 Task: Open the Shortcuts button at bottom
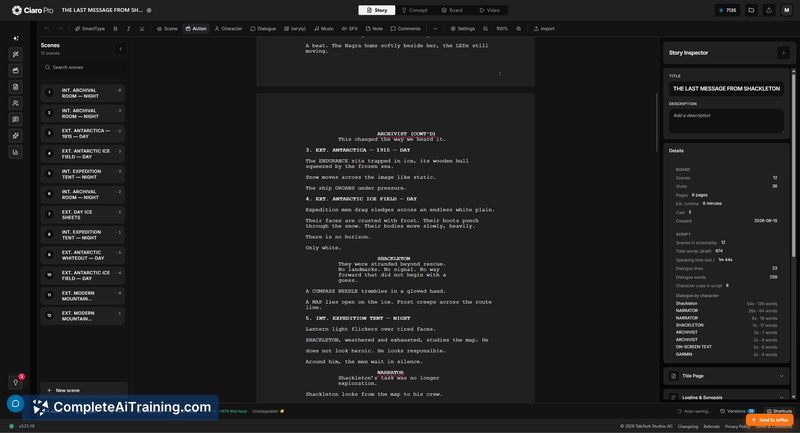pyautogui.click(x=780, y=411)
